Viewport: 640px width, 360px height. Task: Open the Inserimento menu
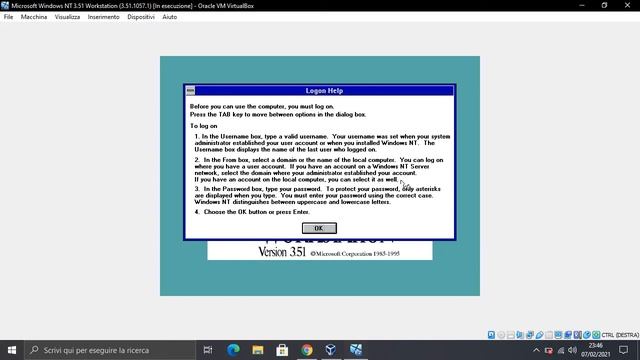(x=103, y=17)
